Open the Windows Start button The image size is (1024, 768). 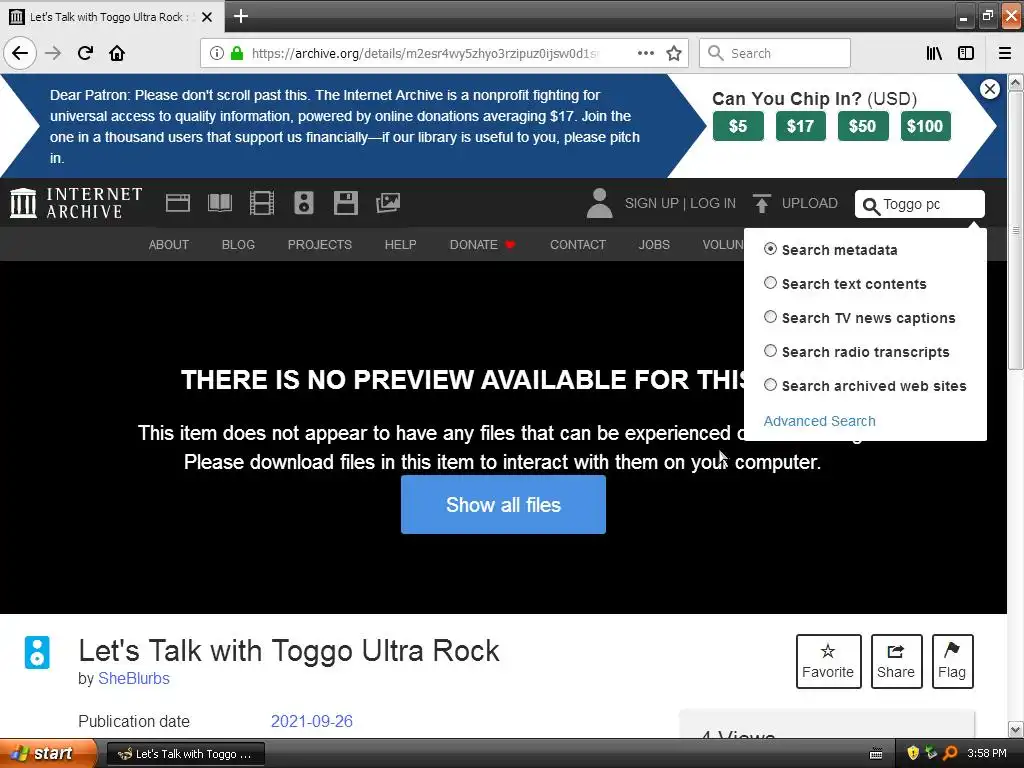point(47,754)
